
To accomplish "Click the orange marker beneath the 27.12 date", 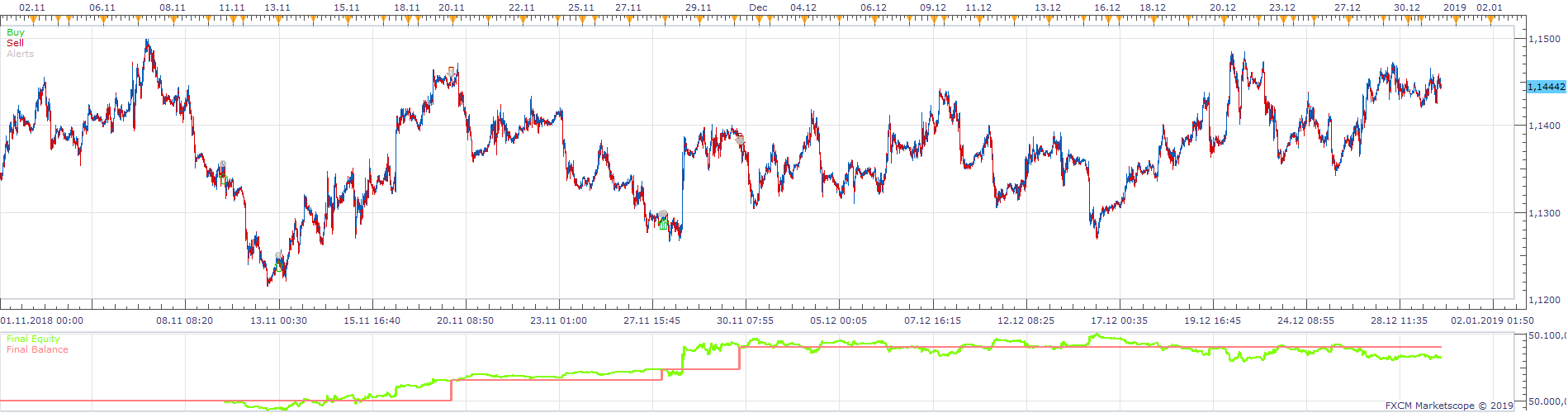I will point(1348,19).
